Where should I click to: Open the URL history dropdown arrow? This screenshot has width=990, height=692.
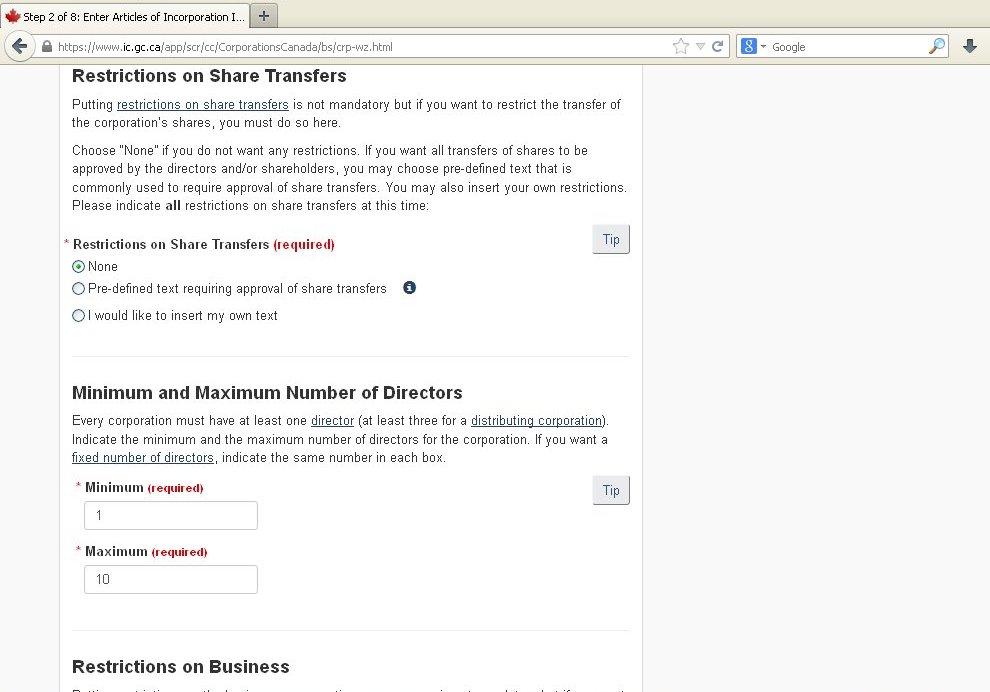[700, 47]
